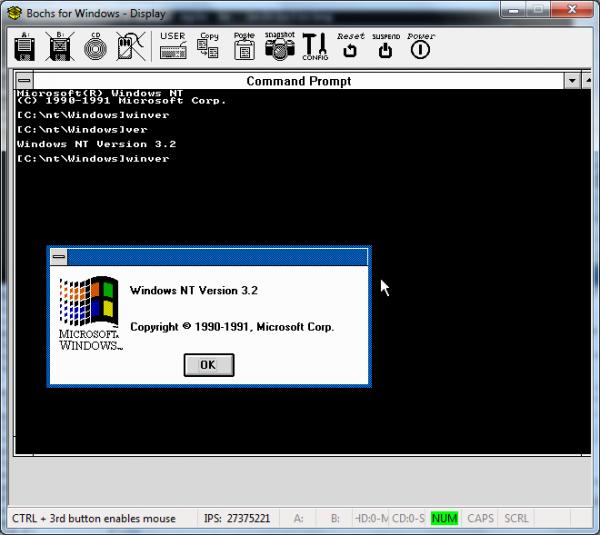
Task: Click the 'Microsoft(R) Windows NT' console header line
Action: (x=100, y=93)
